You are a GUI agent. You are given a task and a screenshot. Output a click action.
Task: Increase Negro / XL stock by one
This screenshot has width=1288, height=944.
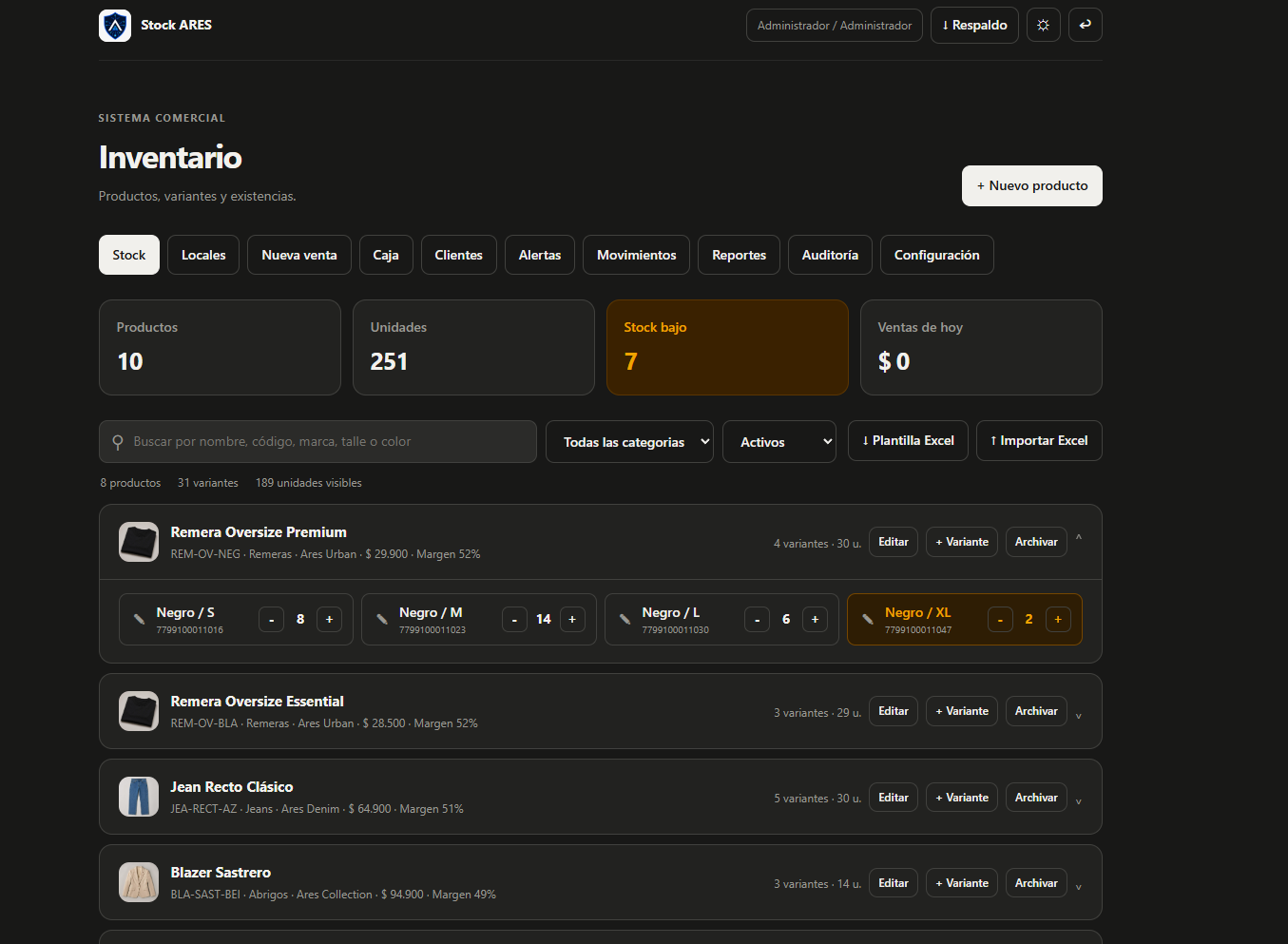pos(1058,620)
